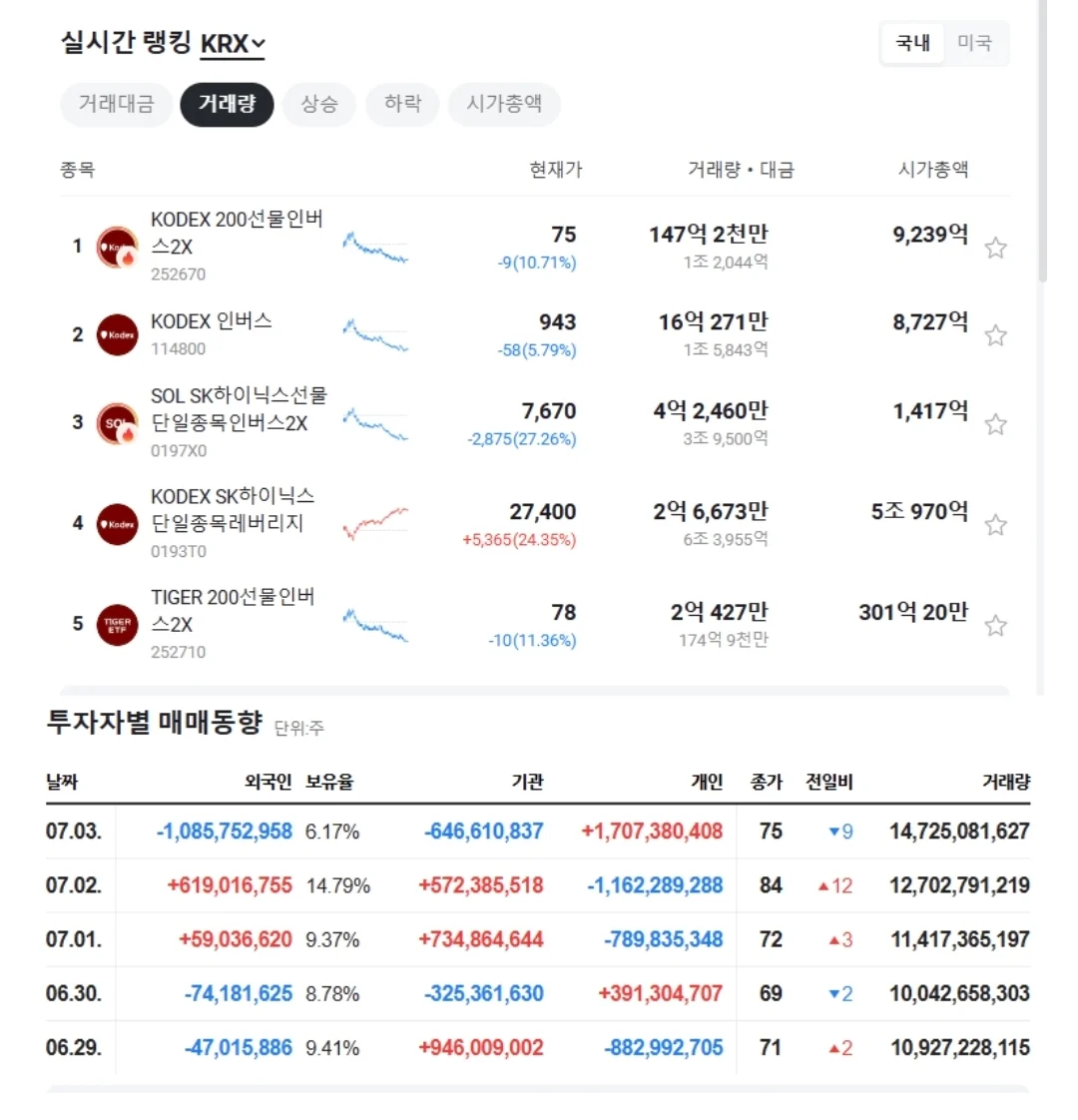Mark TIGER 200선물인버스2X star as favorite
The height and width of the screenshot is (1120, 1078).
pyautogui.click(x=995, y=626)
